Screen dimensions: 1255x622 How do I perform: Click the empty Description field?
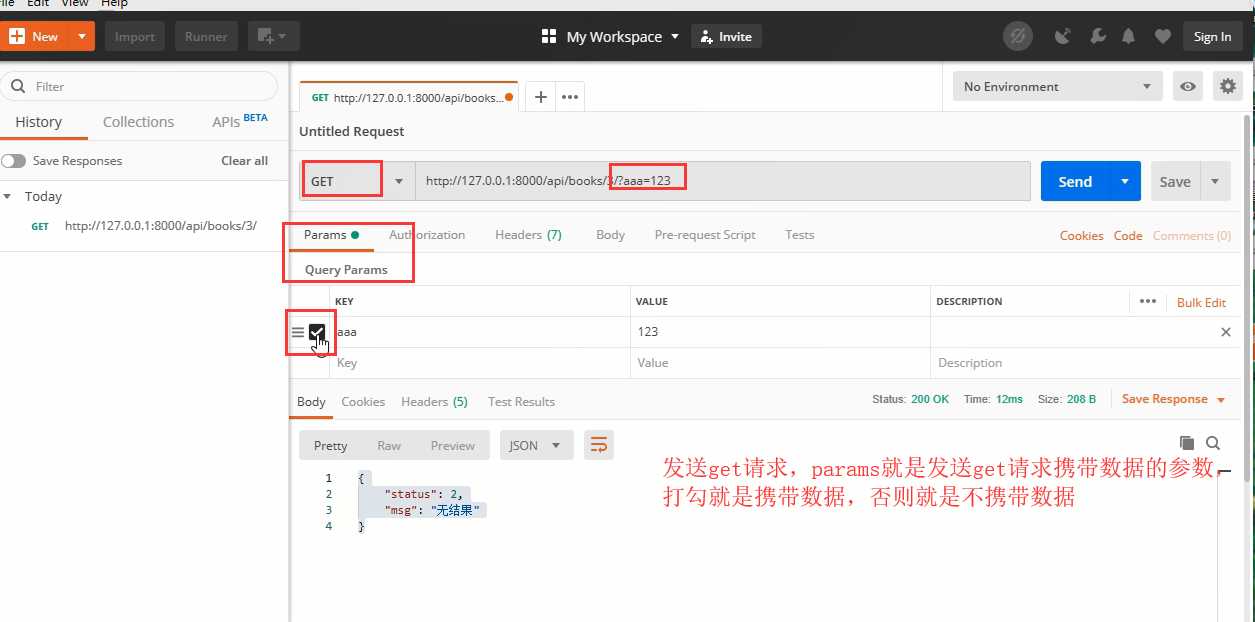pyautogui.click(x=1085, y=363)
